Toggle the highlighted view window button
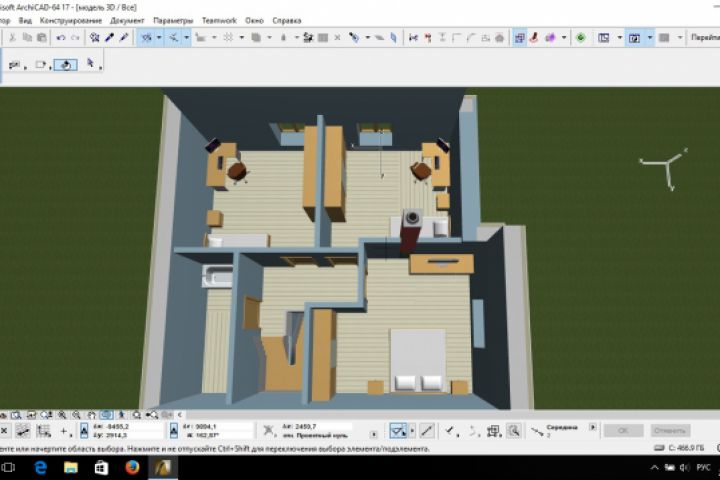This screenshot has height=480, width=720. coord(634,38)
